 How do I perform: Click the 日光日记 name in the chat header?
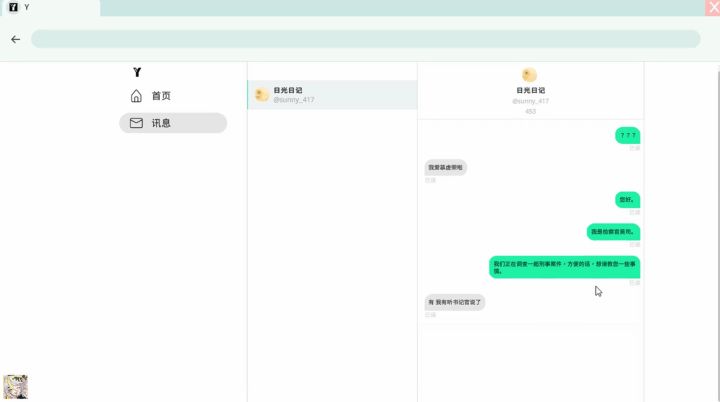[530, 91]
